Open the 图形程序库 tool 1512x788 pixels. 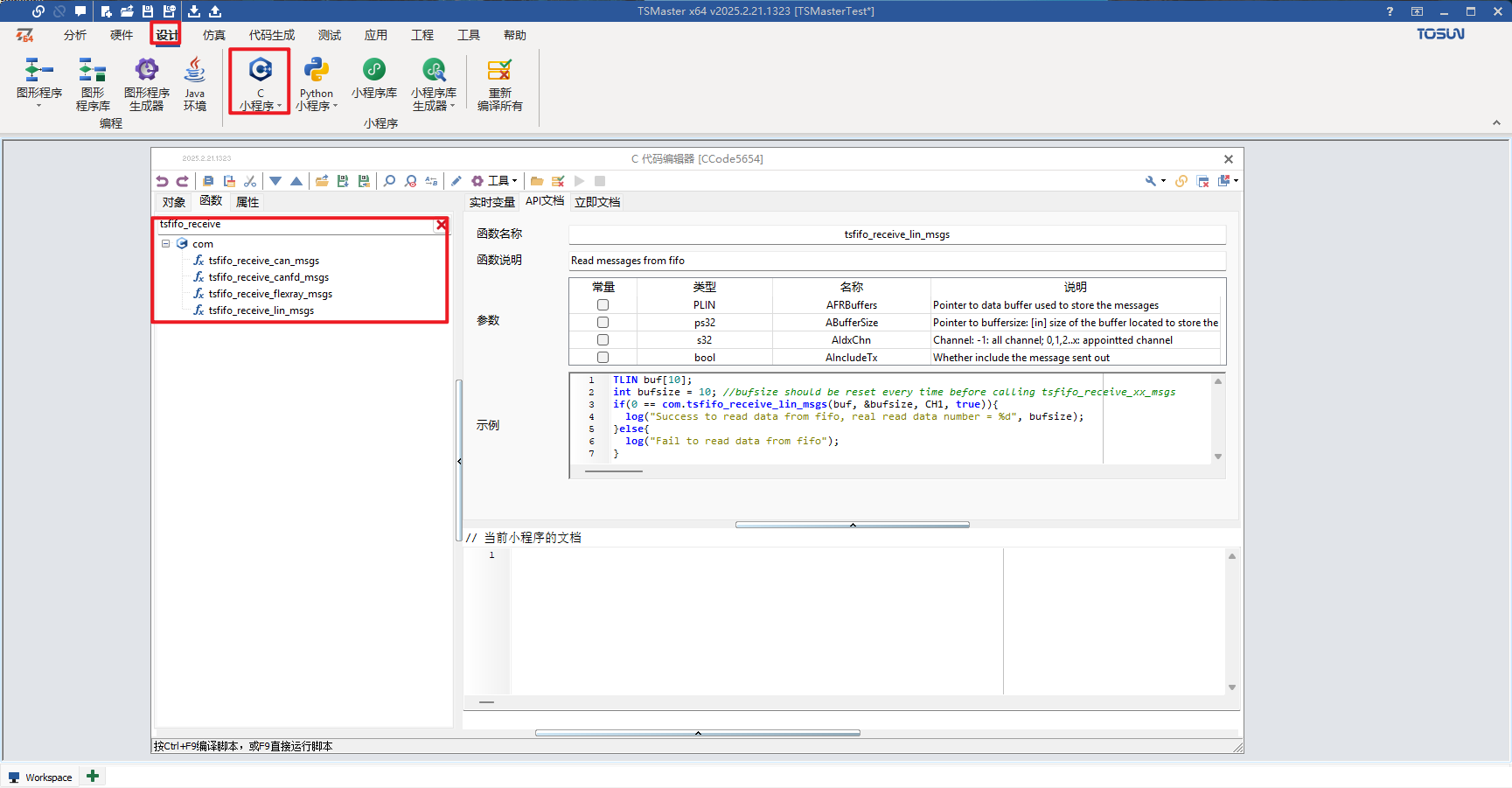[93, 84]
